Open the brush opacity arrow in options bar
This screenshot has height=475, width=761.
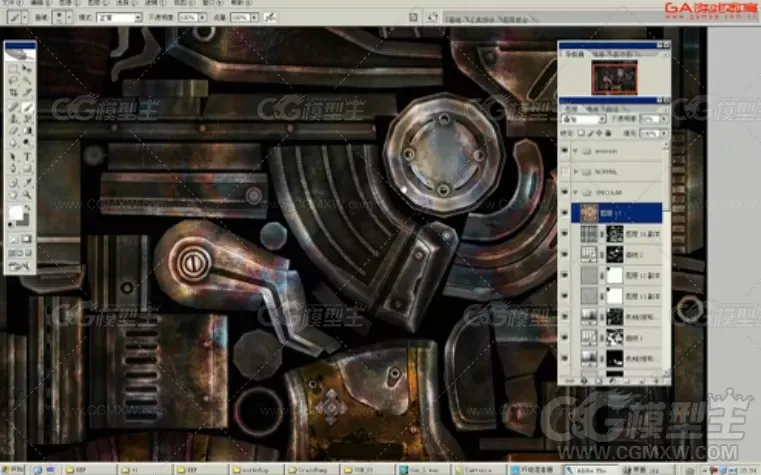[x=202, y=17]
